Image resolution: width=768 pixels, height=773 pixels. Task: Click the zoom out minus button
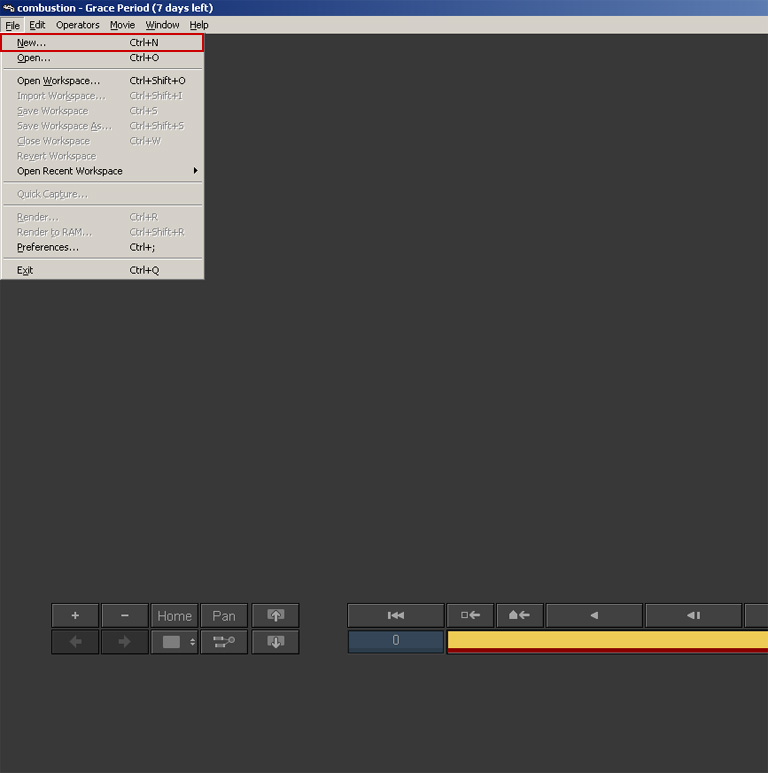pyautogui.click(x=125, y=615)
